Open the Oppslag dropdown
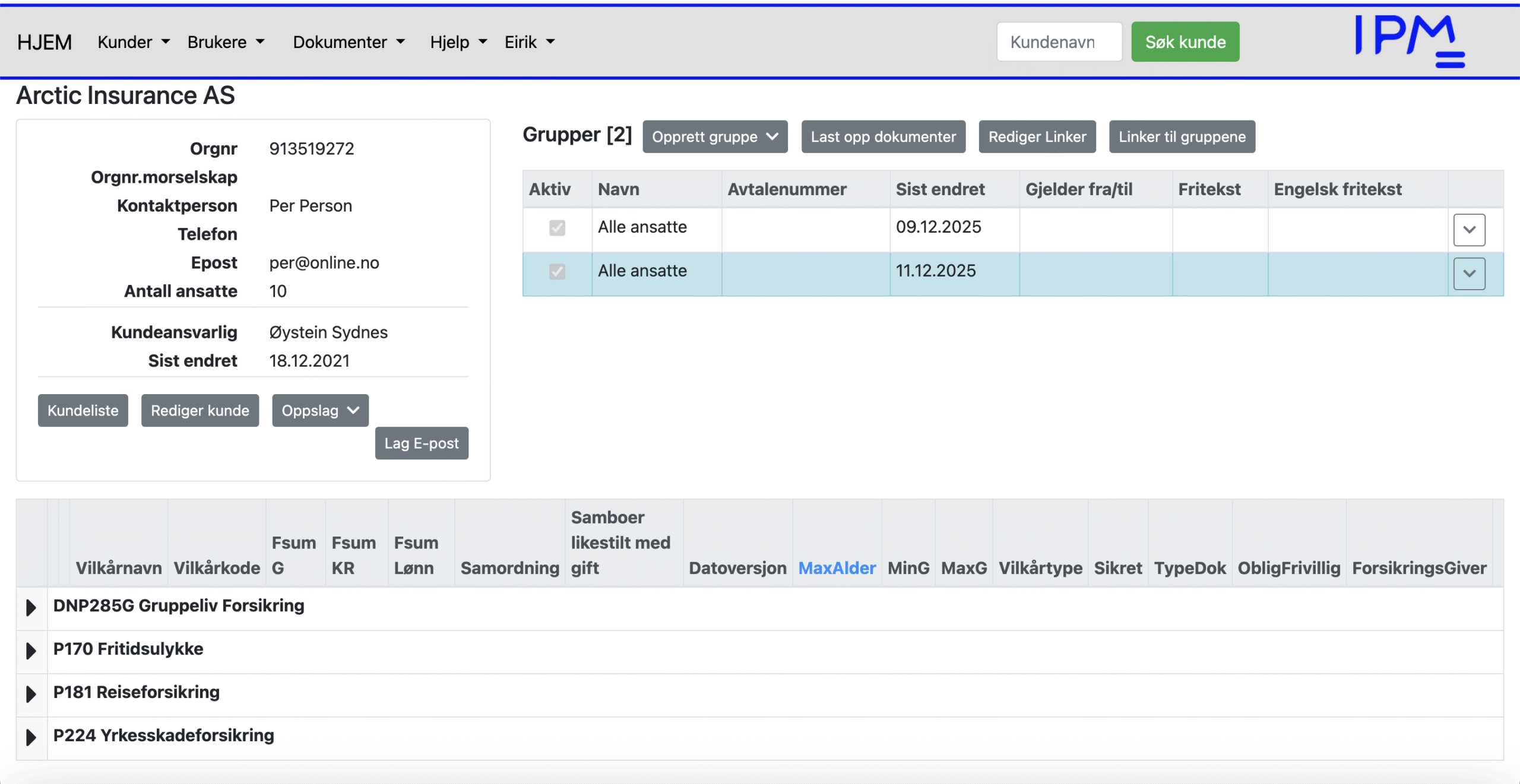 point(320,410)
